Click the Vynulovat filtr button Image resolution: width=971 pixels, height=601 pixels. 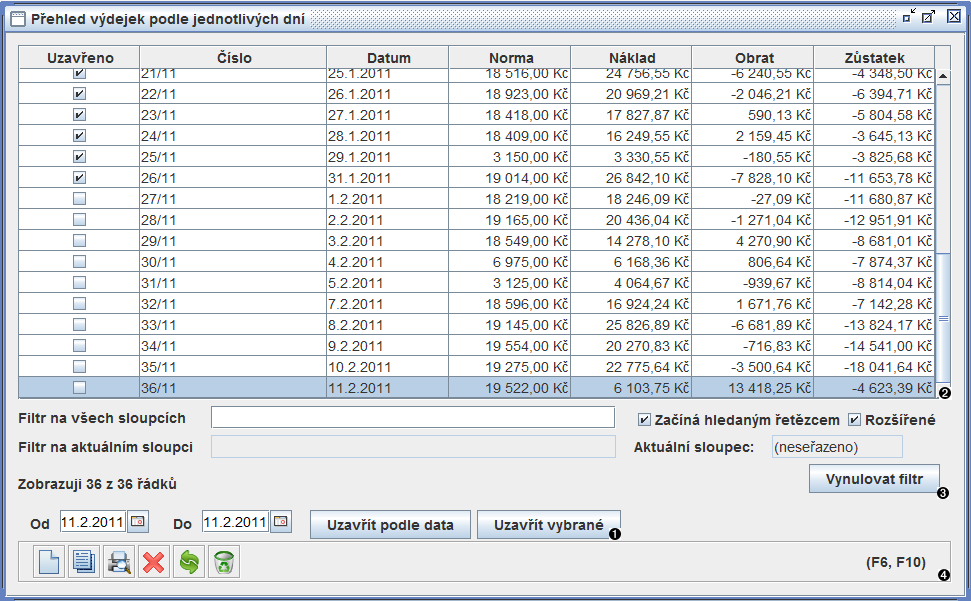(x=873, y=479)
